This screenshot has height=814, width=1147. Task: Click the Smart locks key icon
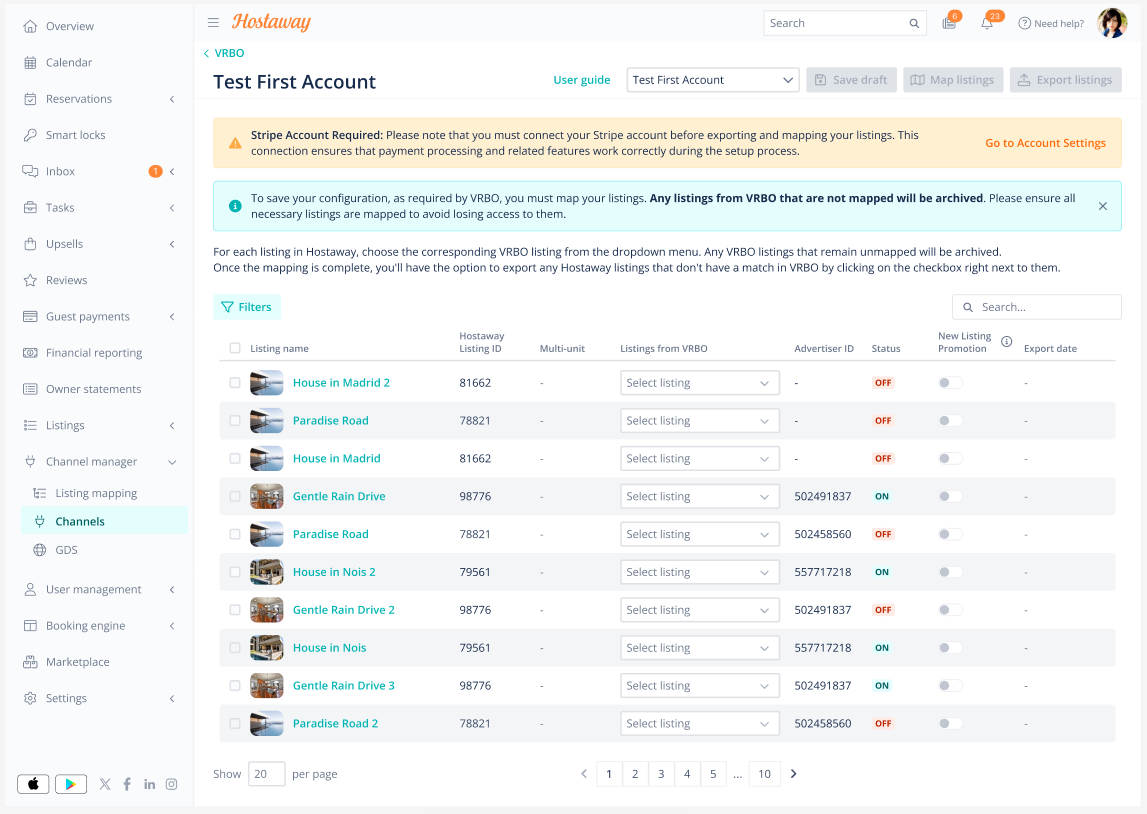30,135
